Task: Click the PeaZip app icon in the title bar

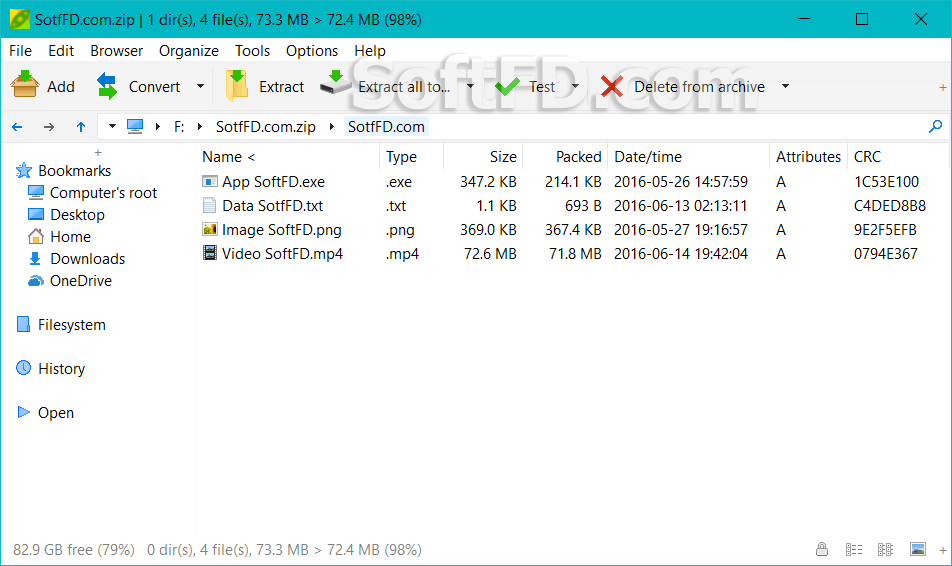Action: coord(19,19)
